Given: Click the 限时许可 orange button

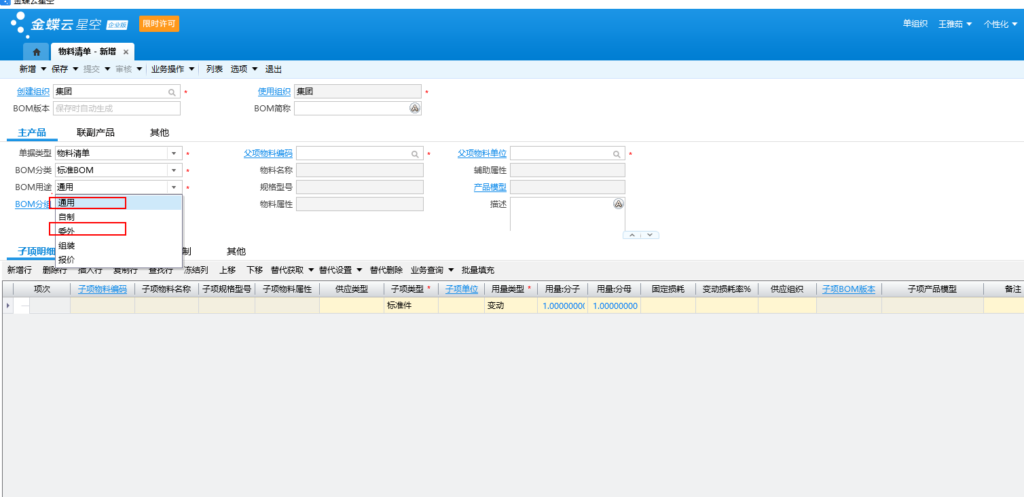Looking at the screenshot, I should (x=159, y=24).
